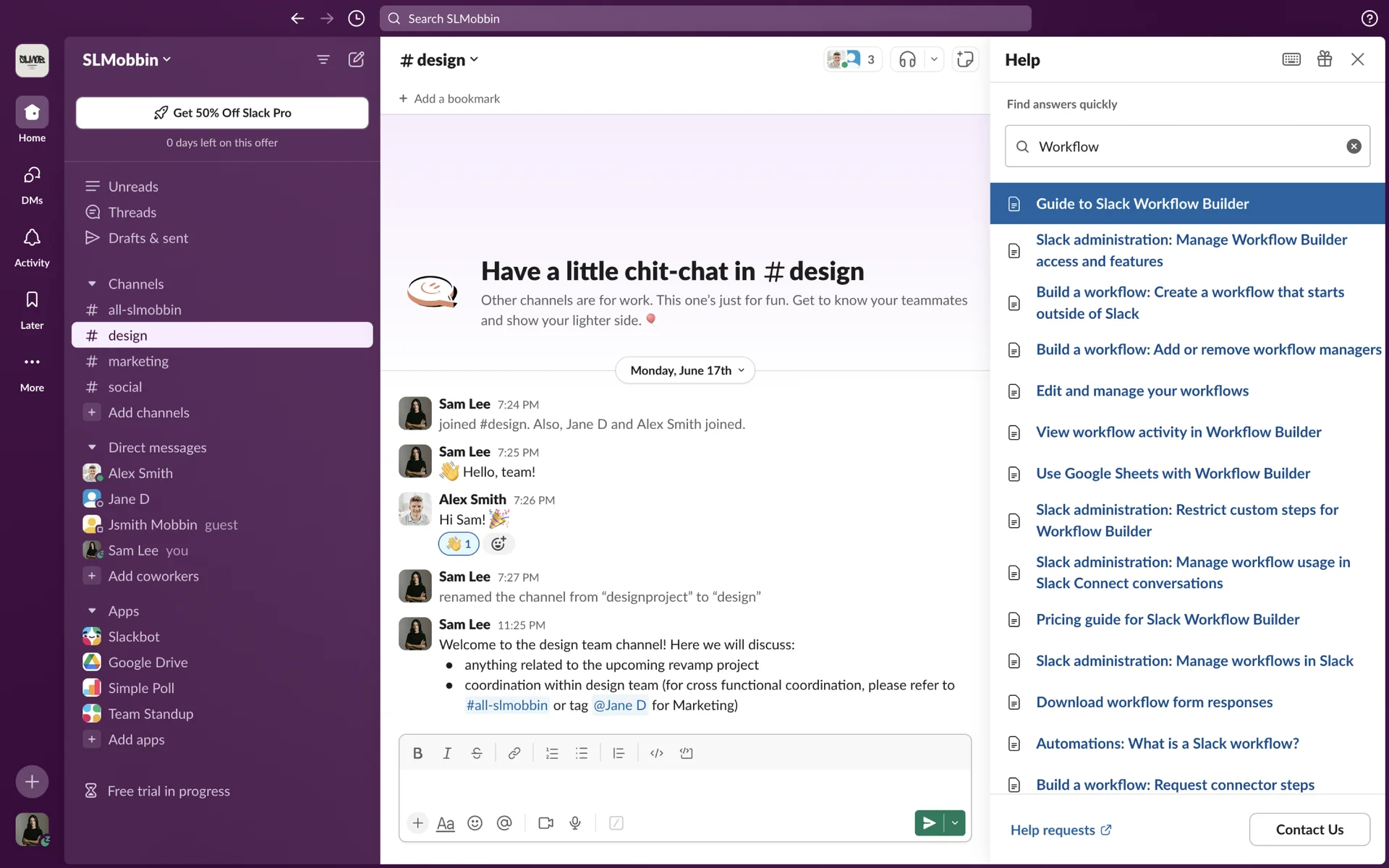This screenshot has height=868, width=1389.
Task: Record a video clip
Action: pos(545,823)
